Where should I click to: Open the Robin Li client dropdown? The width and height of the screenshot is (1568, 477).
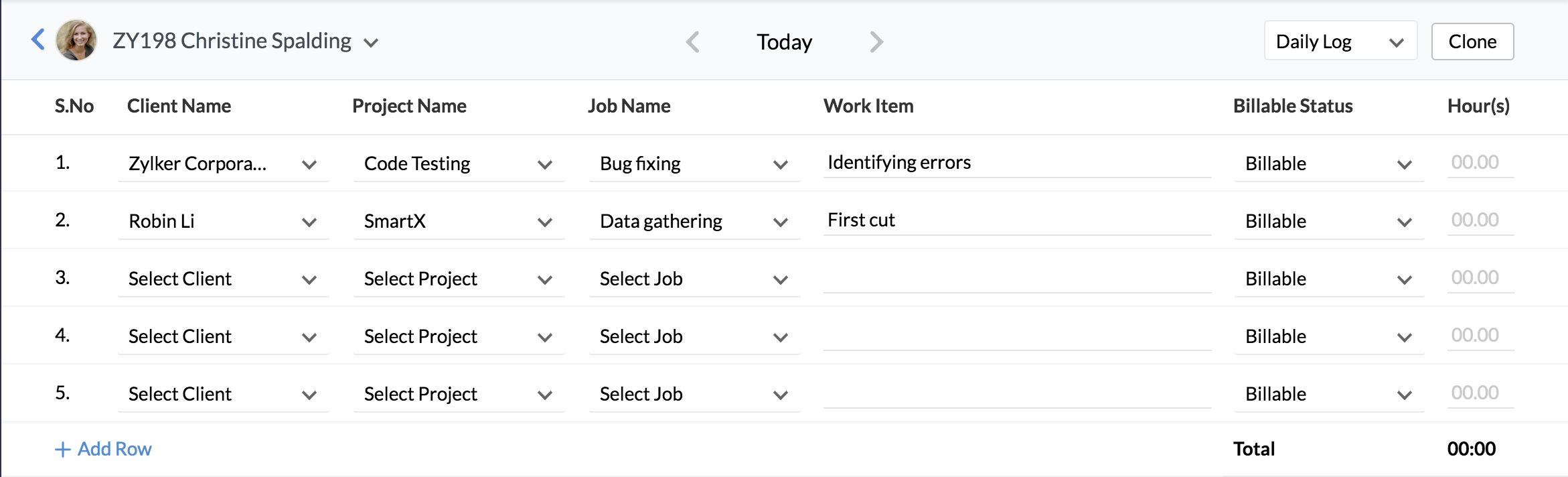(x=223, y=222)
